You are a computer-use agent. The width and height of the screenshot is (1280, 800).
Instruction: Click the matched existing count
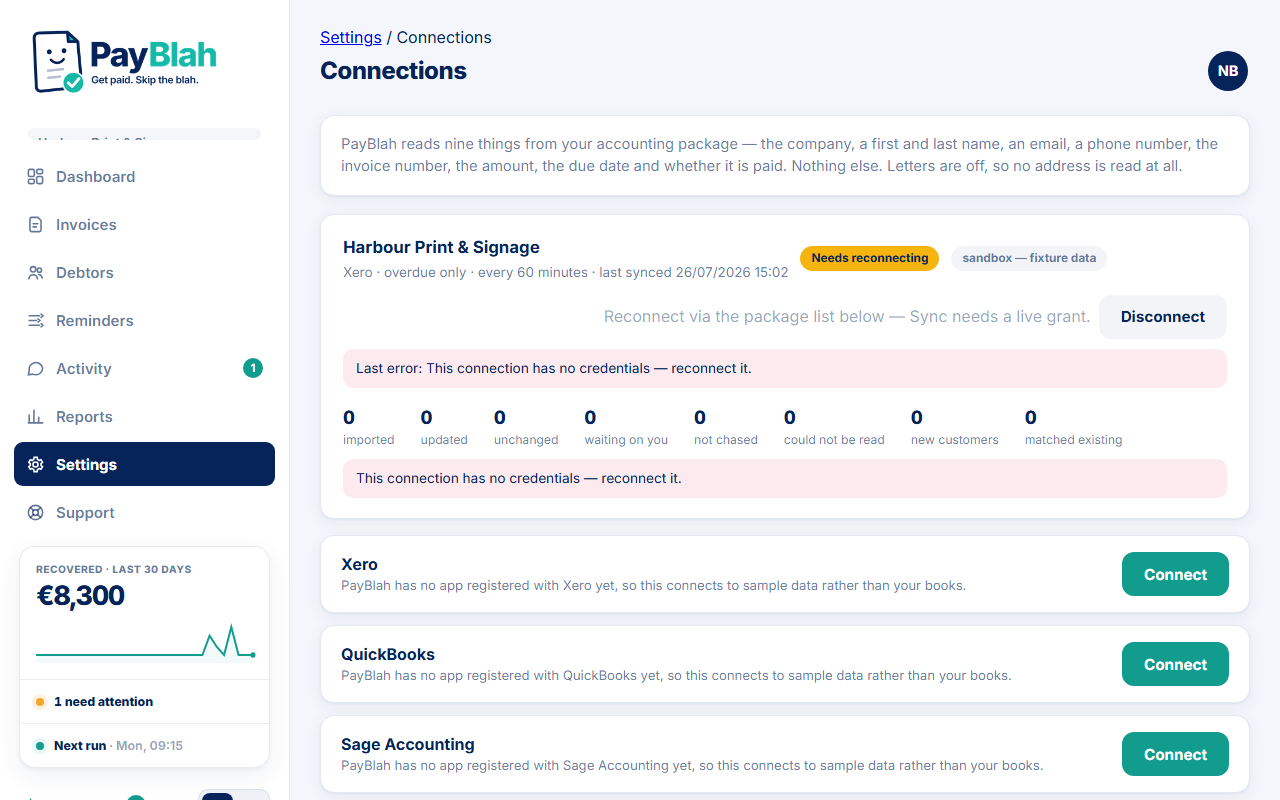point(1074,427)
